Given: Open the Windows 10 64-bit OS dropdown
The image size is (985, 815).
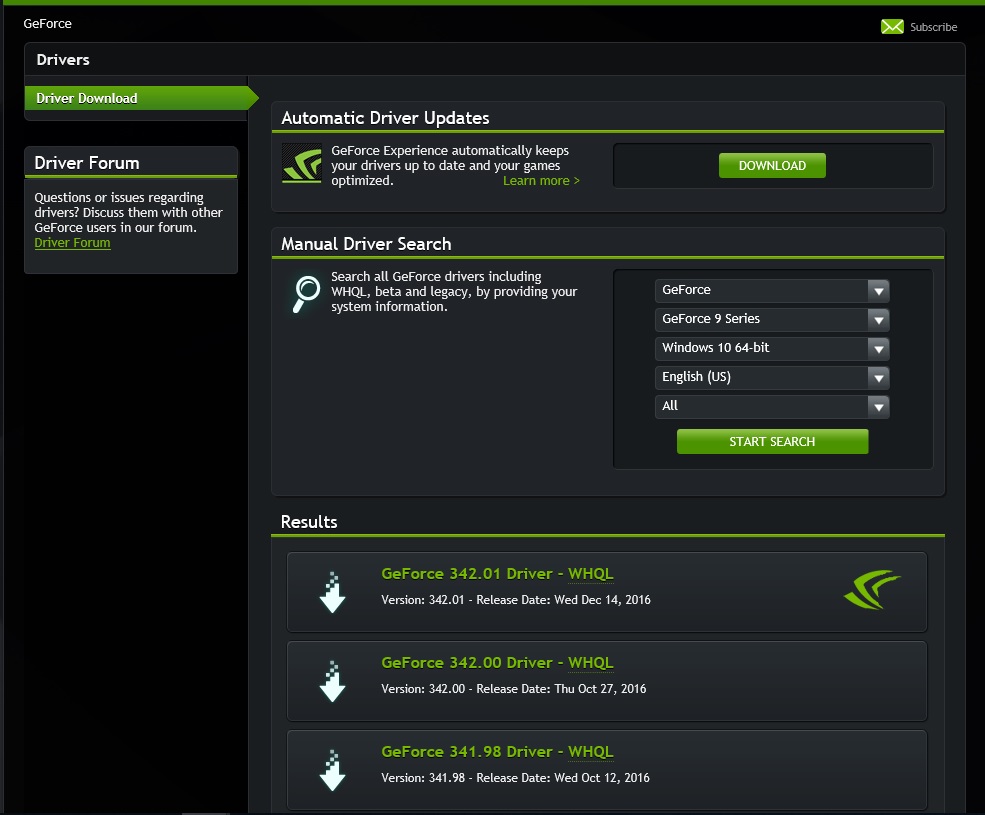Looking at the screenshot, I should 772,348.
